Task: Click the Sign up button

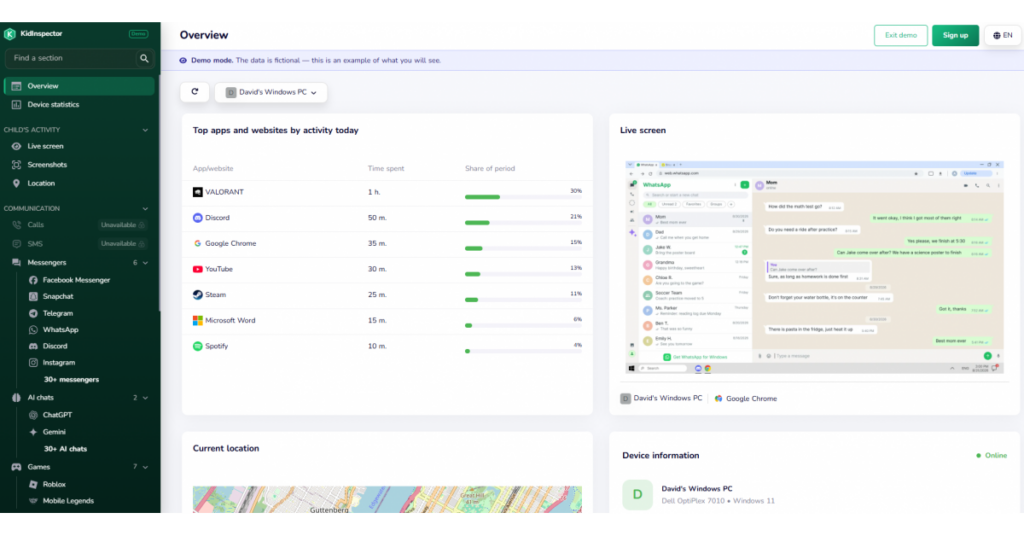Action: pyautogui.click(x=955, y=35)
